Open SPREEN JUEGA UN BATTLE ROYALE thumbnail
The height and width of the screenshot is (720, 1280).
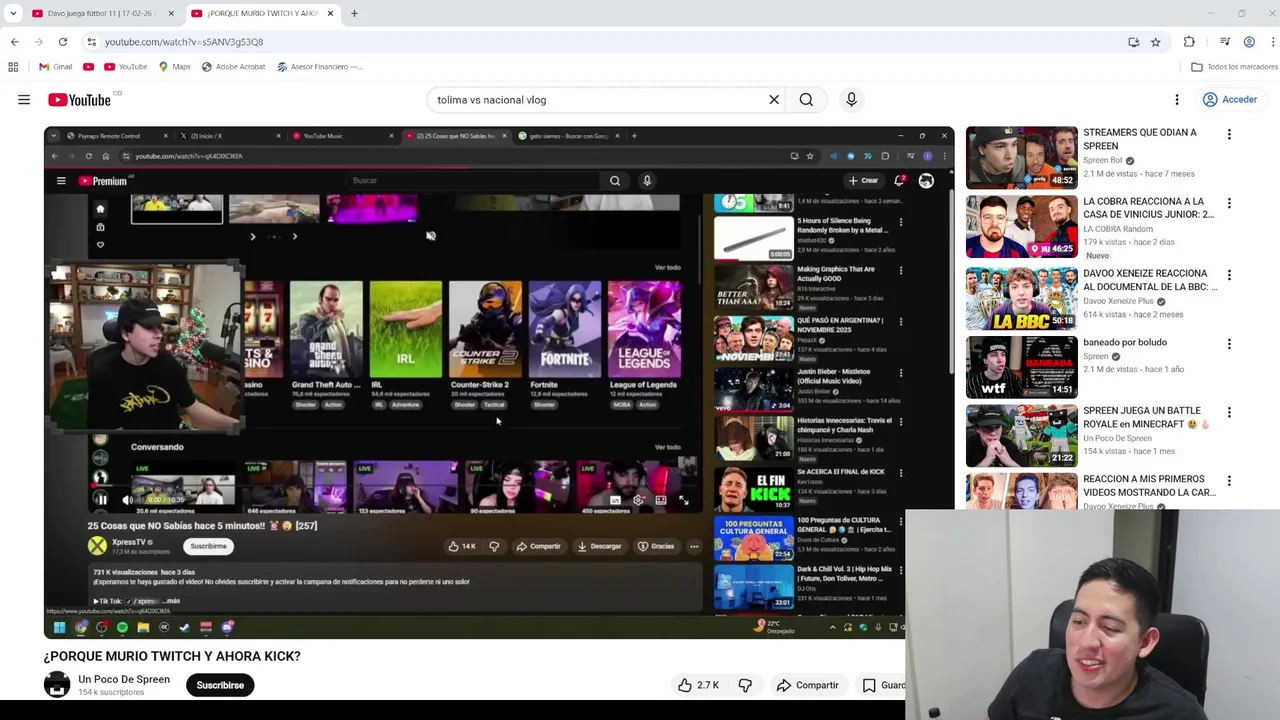(1021, 435)
